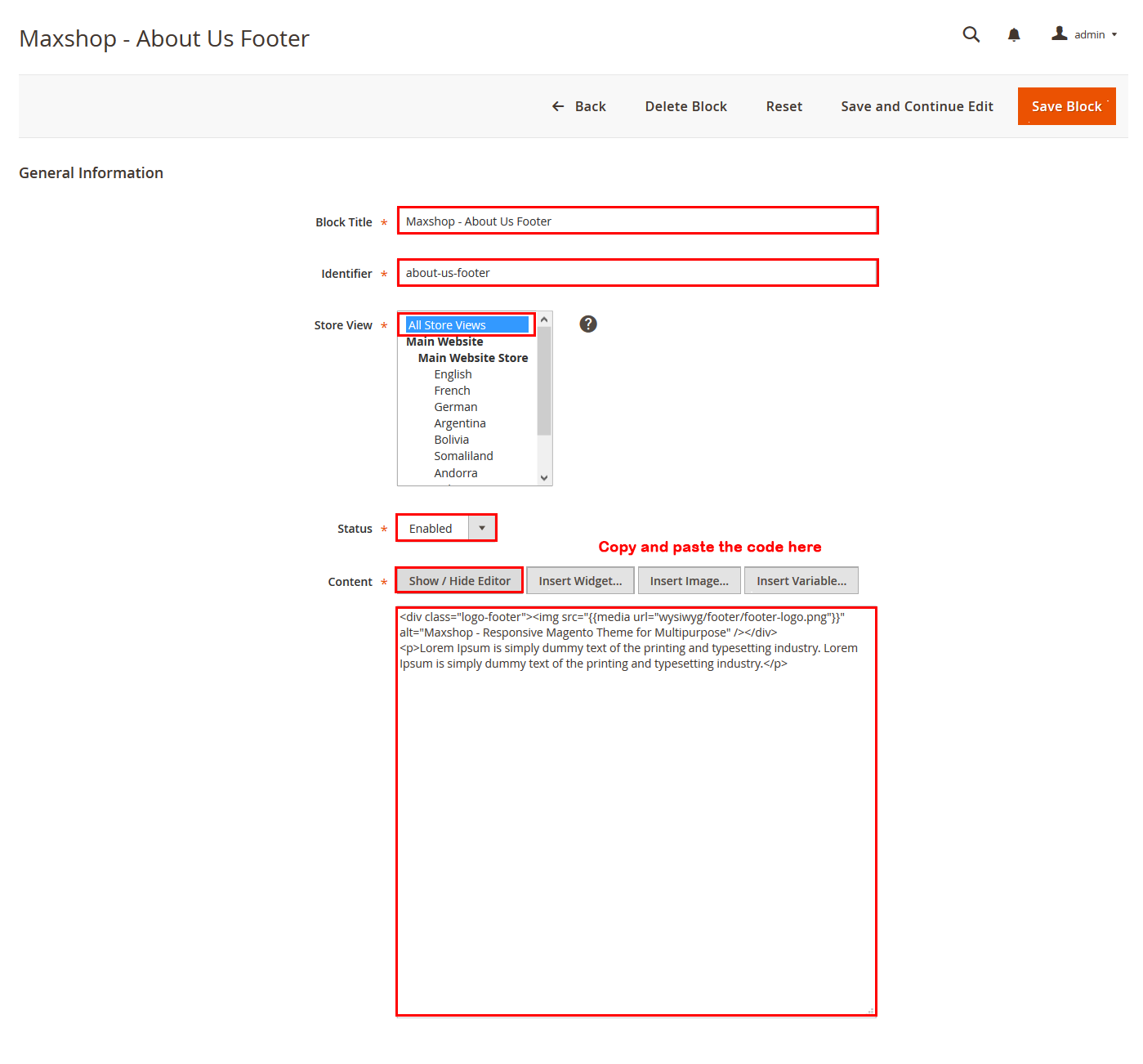Screen dimensions: 1143x1064
Task: Go Back to the blocks list
Action: click(x=578, y=106)
